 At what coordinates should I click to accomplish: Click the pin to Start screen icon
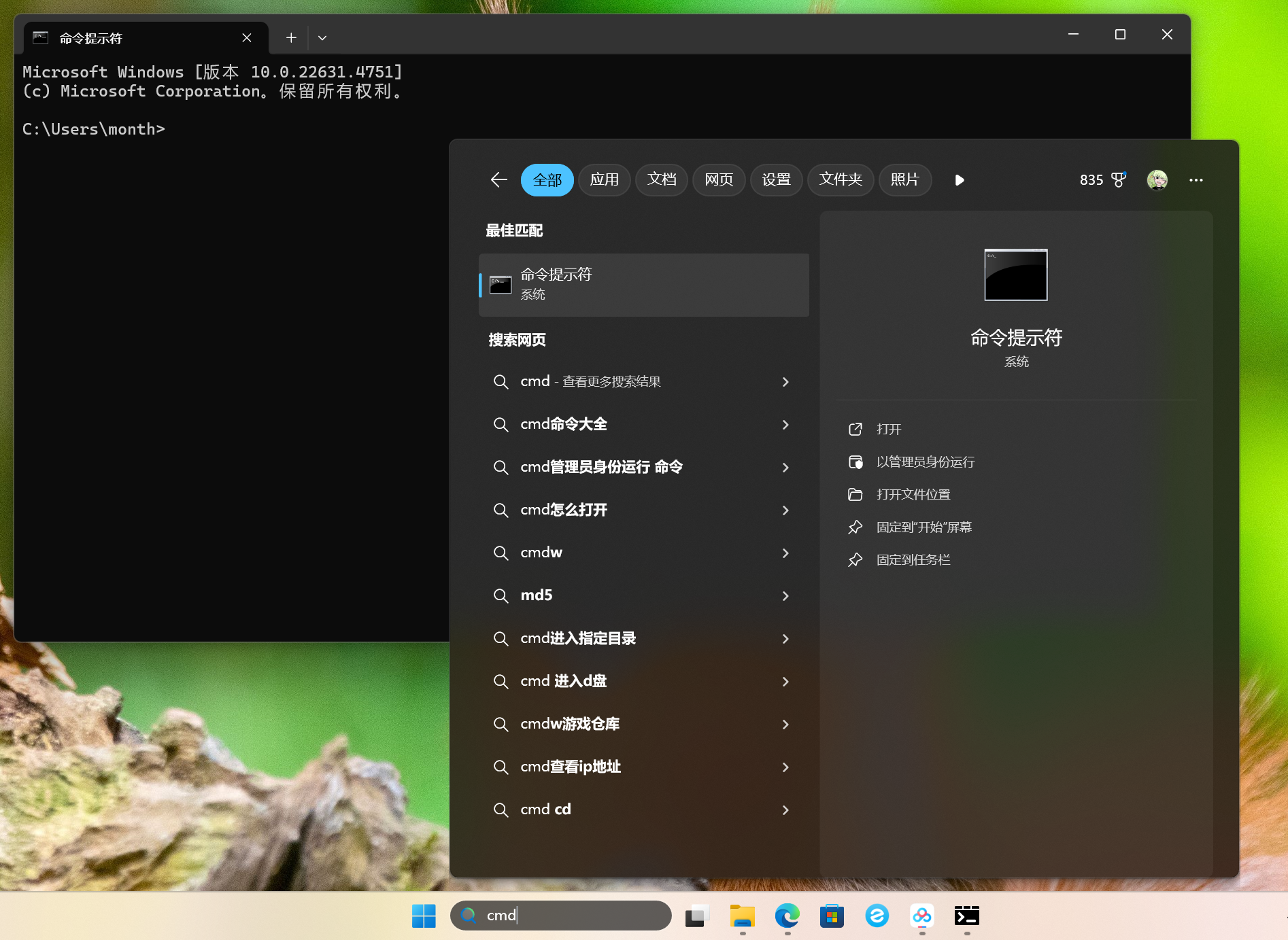pyautogui.click(x=855, y=527)
